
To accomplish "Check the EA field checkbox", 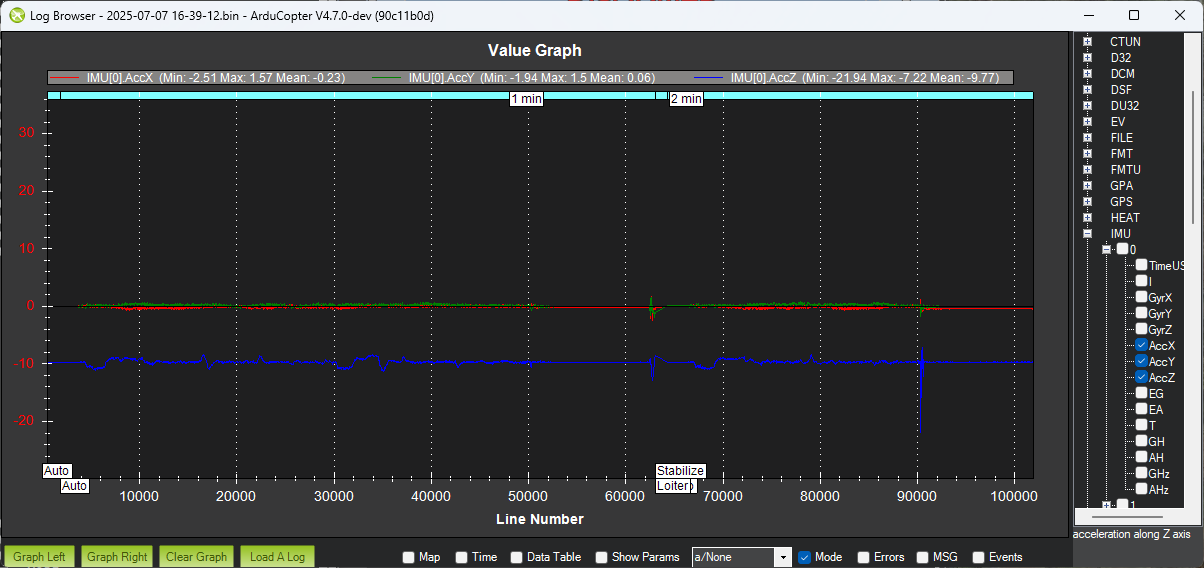I will tap(1141, 409).
